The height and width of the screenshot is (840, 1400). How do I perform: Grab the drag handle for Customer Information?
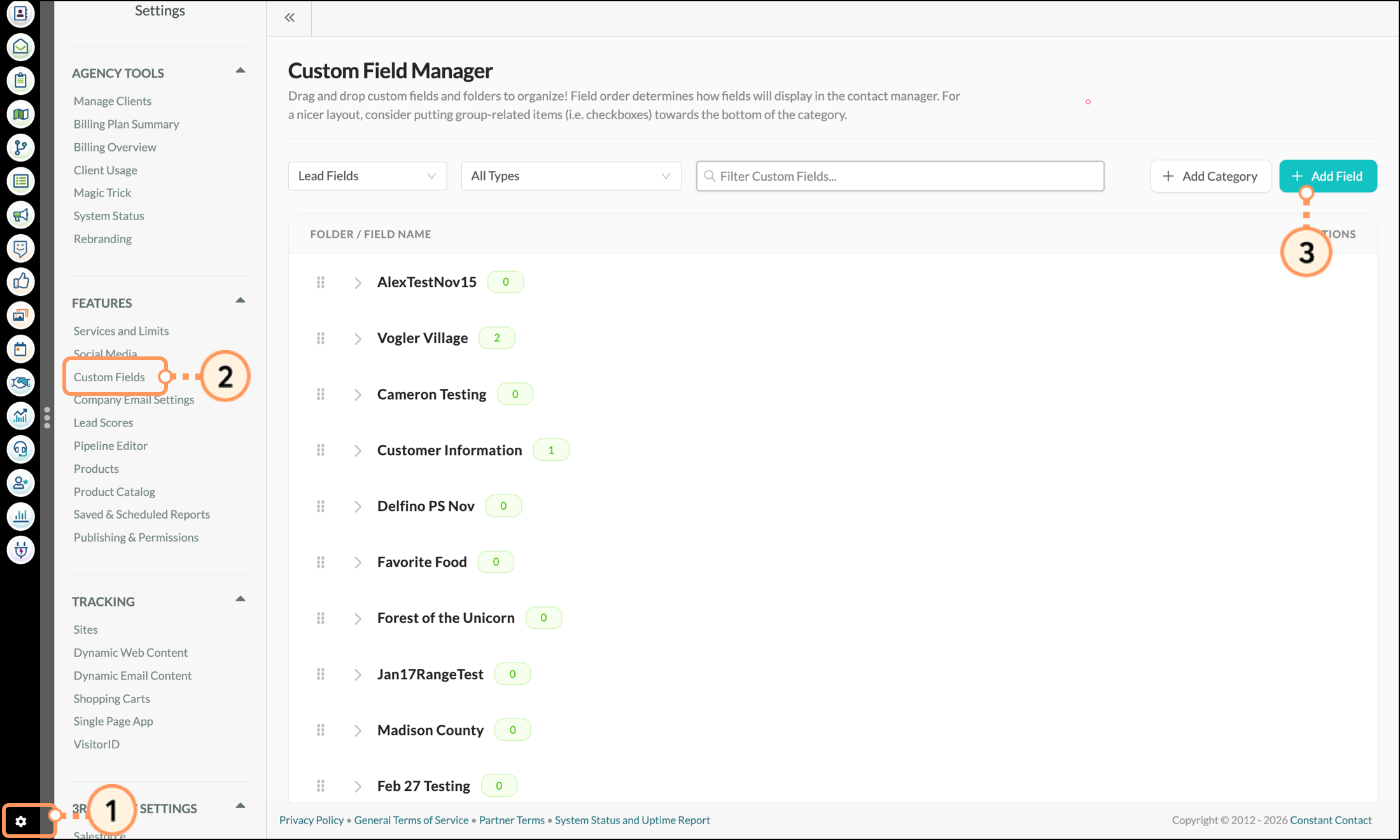(321, 451)
